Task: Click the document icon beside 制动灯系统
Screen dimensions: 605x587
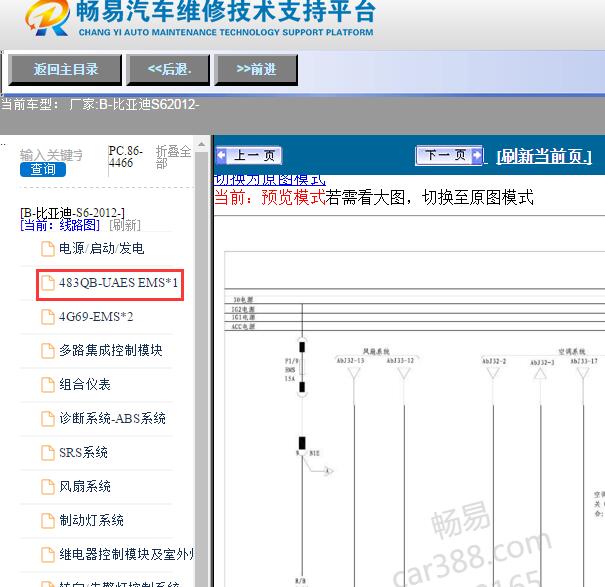Action: (48, 521)
